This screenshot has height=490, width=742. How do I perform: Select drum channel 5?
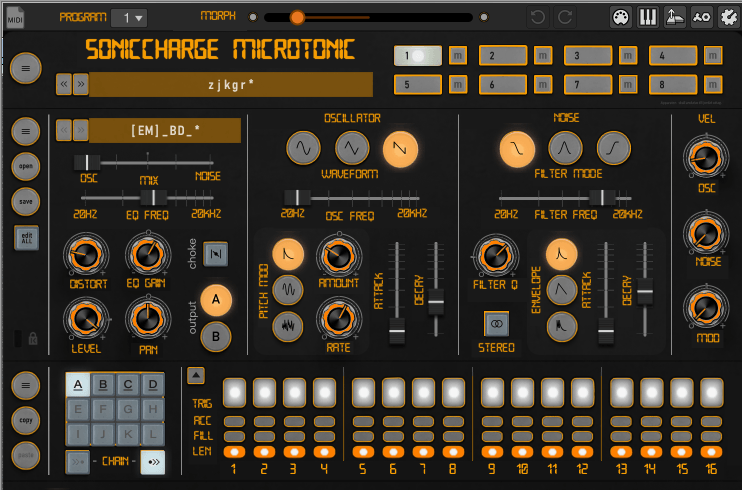[418, 85]
